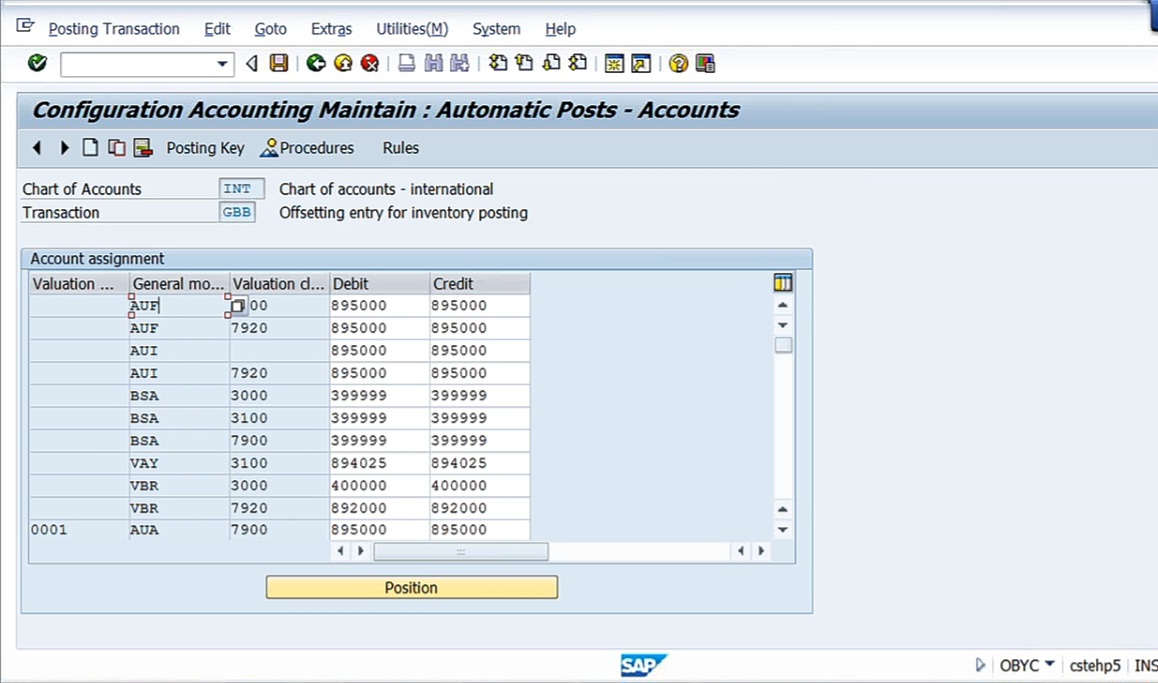Click the horizontal scroll left arrow at left
Image resolution: width=1158 pixels, height=683 pixels.
(340, 551)
